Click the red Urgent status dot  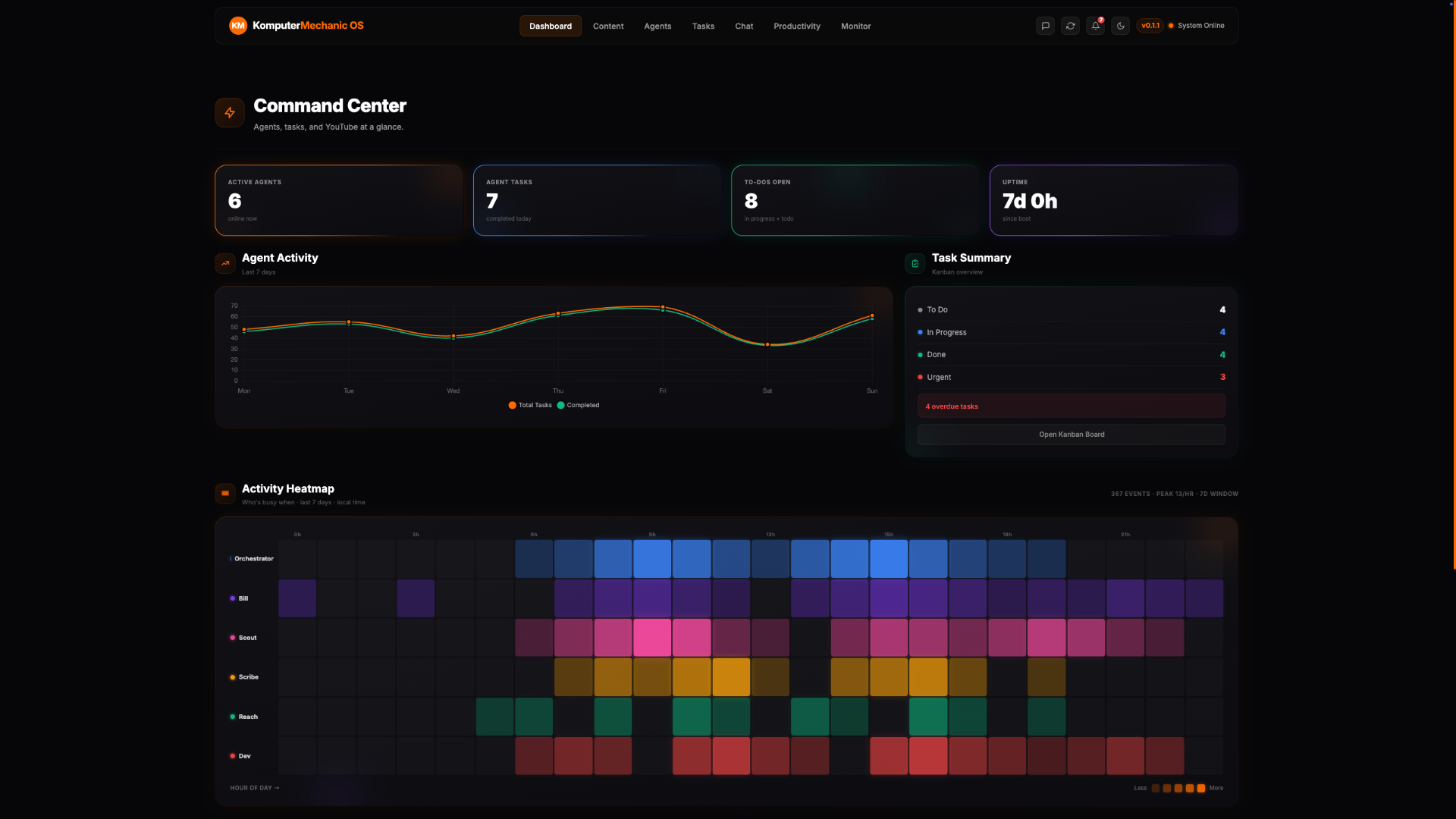pyautogui.click(x=920, y=377)
